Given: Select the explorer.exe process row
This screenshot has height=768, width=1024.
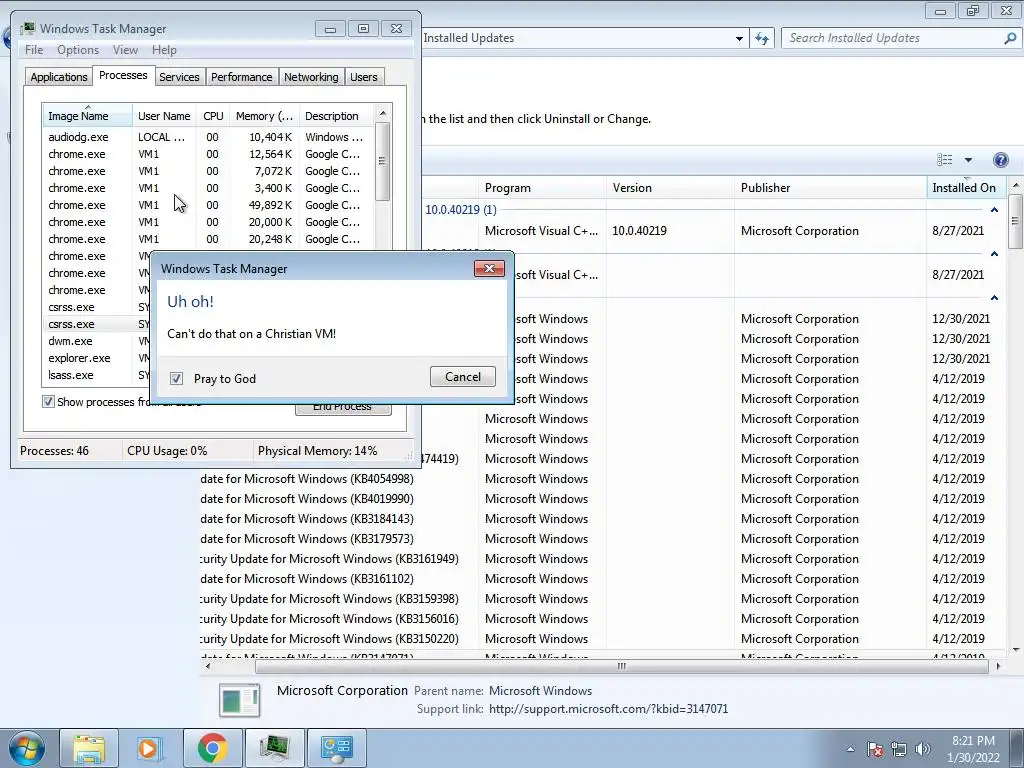Looking at the screenshot, I should pos(97,359).
